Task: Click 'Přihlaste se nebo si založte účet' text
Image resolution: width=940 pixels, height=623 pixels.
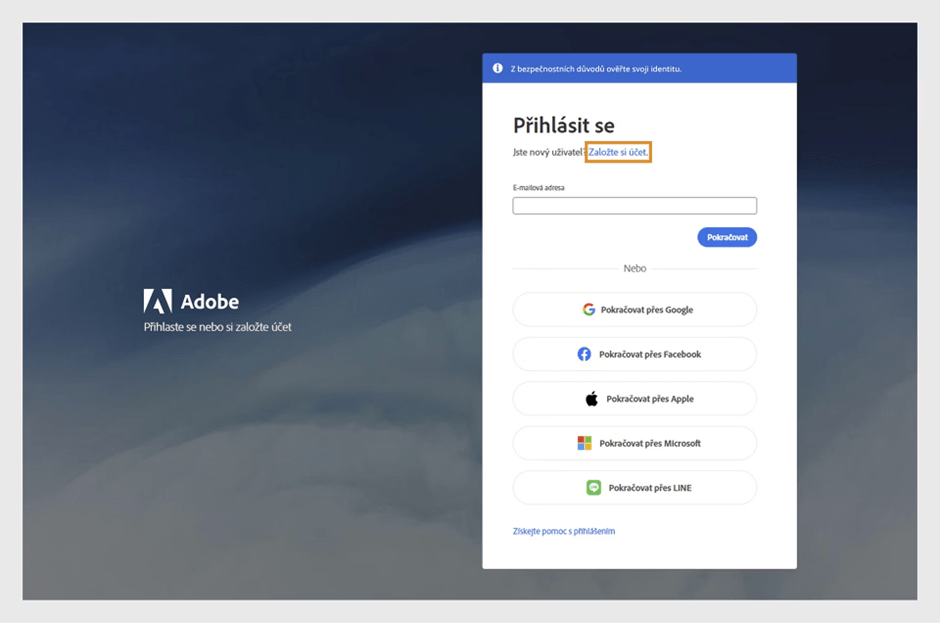Action: (217, 327)
